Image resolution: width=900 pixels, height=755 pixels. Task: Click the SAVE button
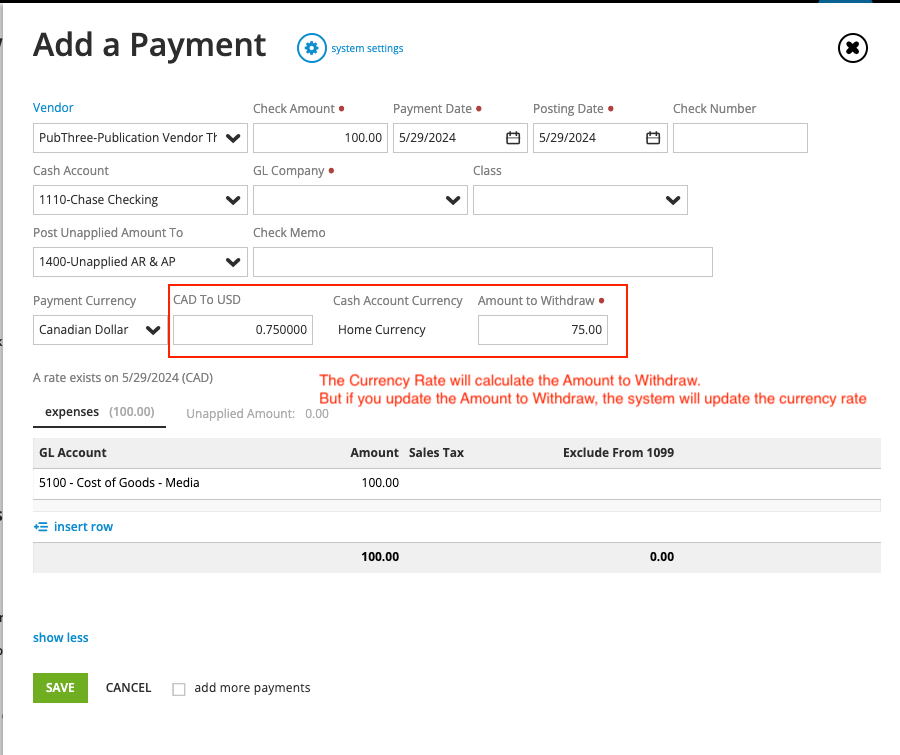[59, 687]
